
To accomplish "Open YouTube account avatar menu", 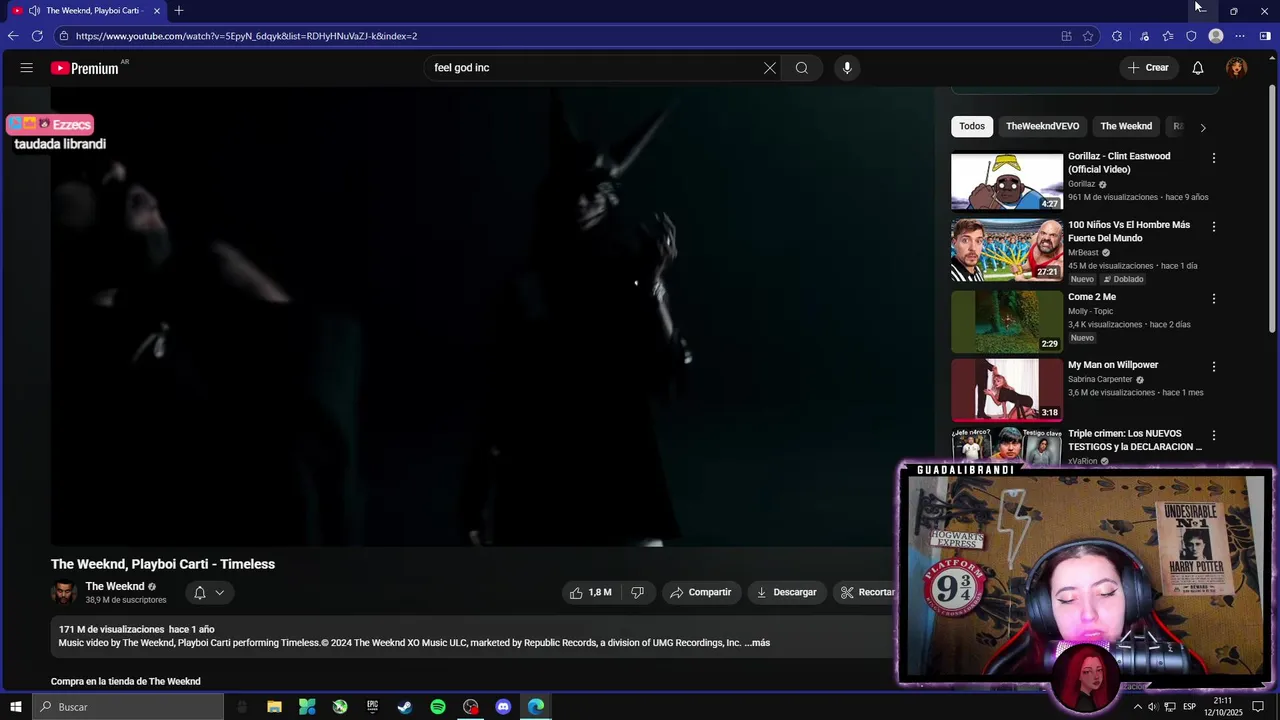I will (x=1237, y=68).
